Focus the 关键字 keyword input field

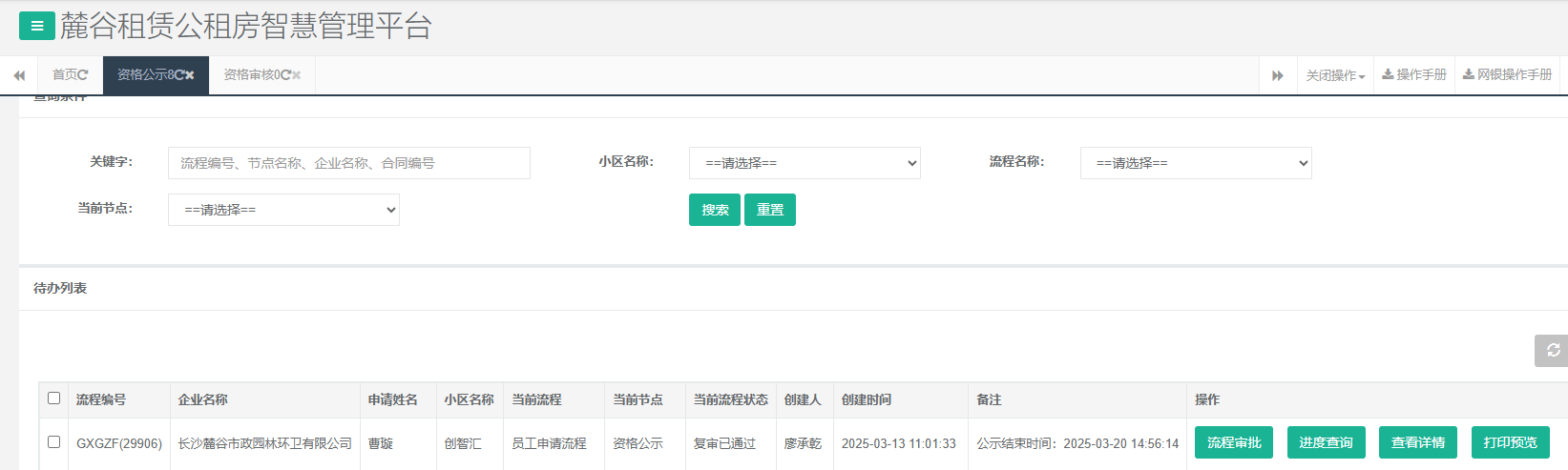[x=348, y=163]
